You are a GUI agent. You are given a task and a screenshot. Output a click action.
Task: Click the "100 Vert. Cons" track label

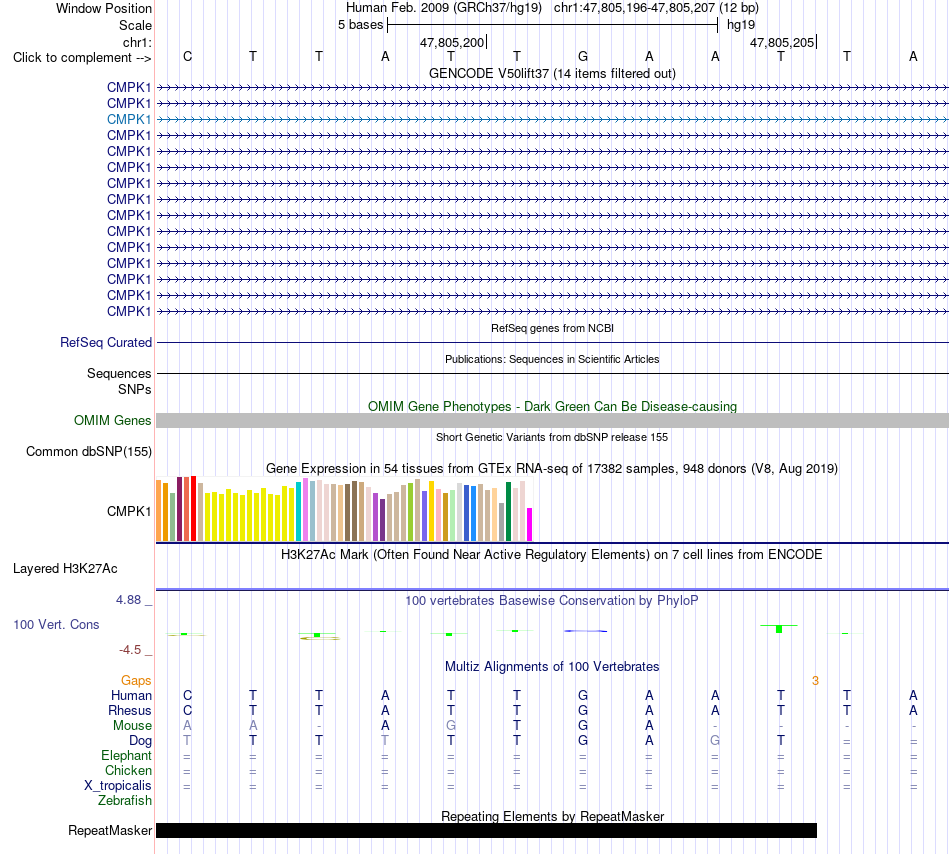tap(56, 624)
